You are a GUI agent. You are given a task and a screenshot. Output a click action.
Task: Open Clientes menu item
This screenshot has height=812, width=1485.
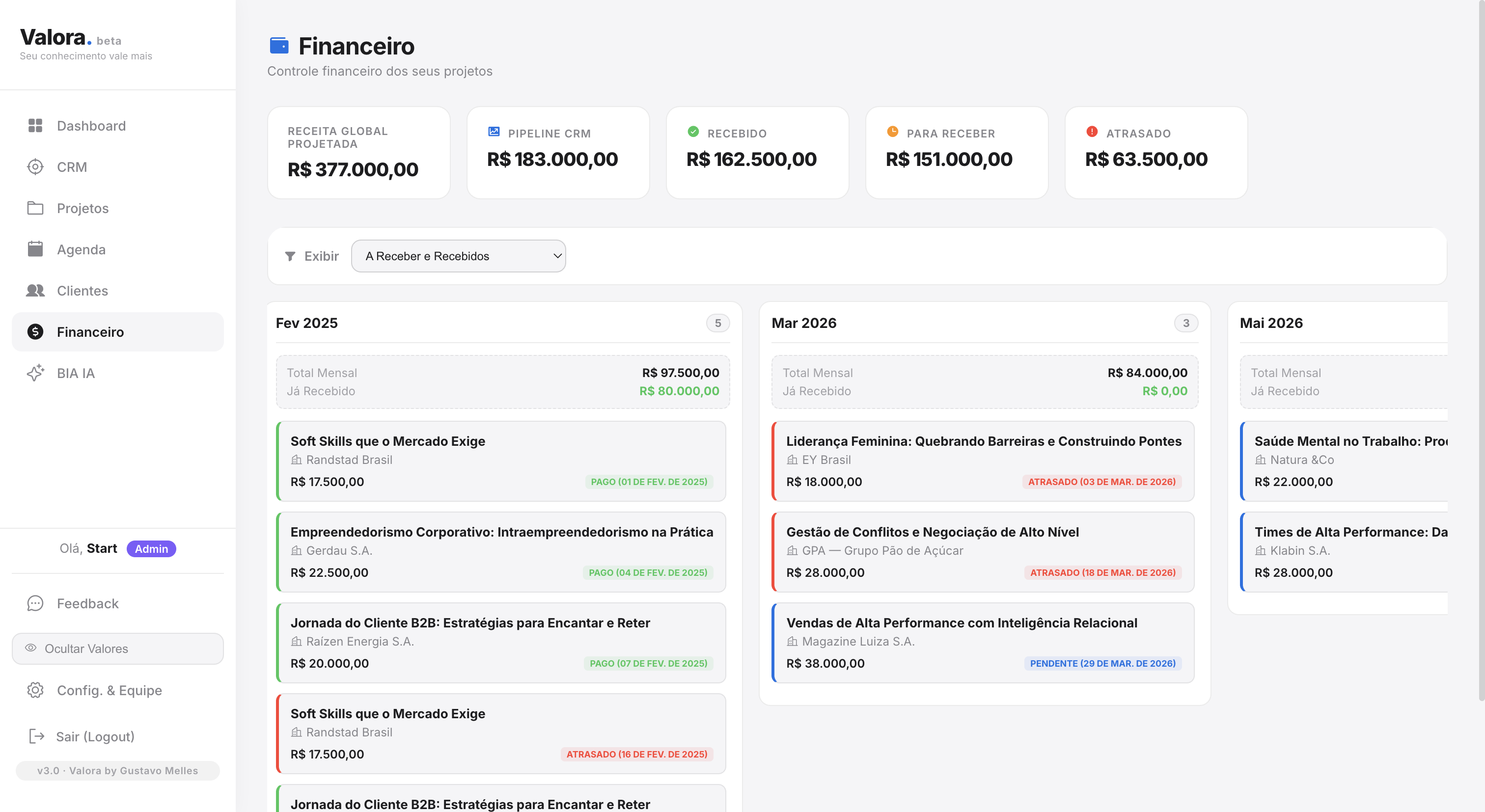pos(117,291)
